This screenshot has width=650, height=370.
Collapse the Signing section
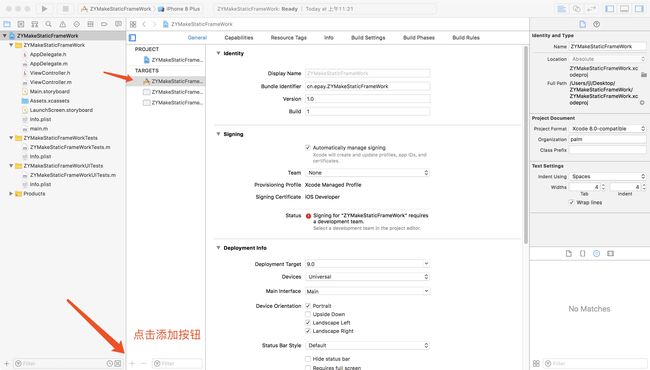(x=218, y=134)
